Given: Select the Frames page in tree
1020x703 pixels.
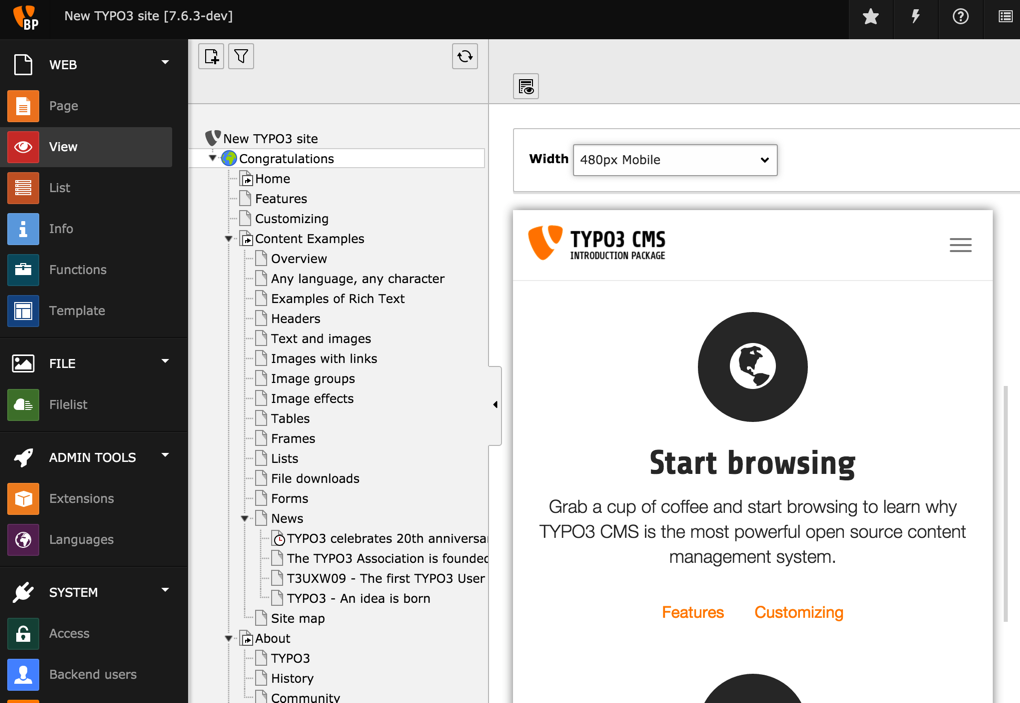Looking at the screenshot, I should (293, 439).
